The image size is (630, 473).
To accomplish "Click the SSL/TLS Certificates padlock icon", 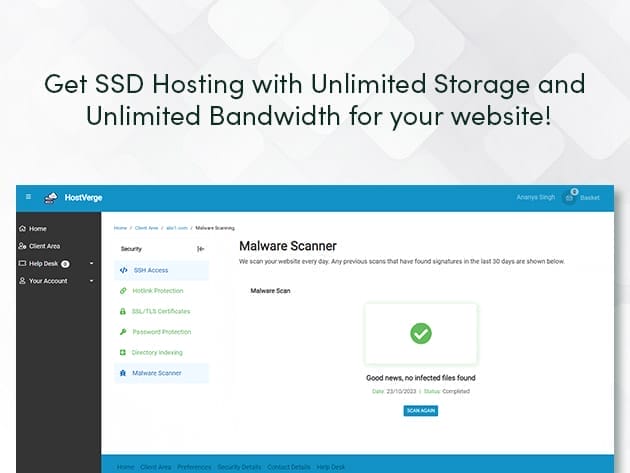I will 123,311.
